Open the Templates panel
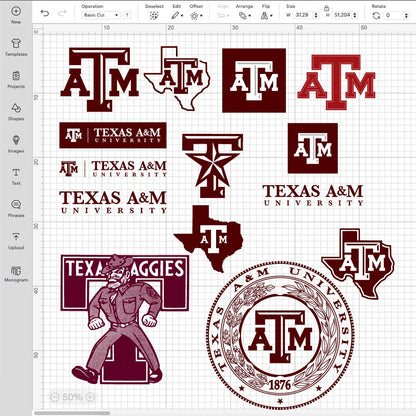Screen dimensions: 416x416 point(16,47)
